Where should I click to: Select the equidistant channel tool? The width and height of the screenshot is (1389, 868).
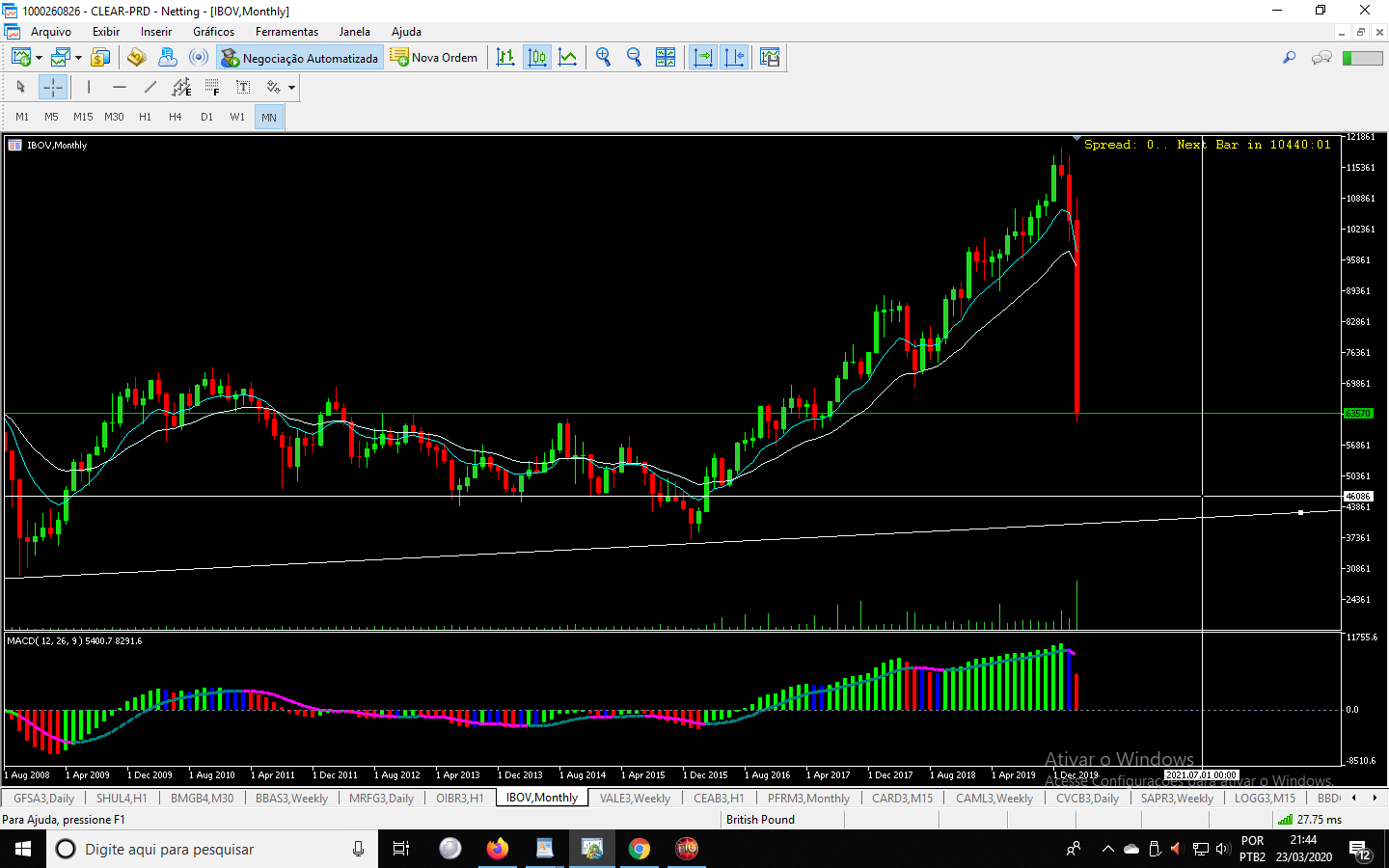[181, 88]
